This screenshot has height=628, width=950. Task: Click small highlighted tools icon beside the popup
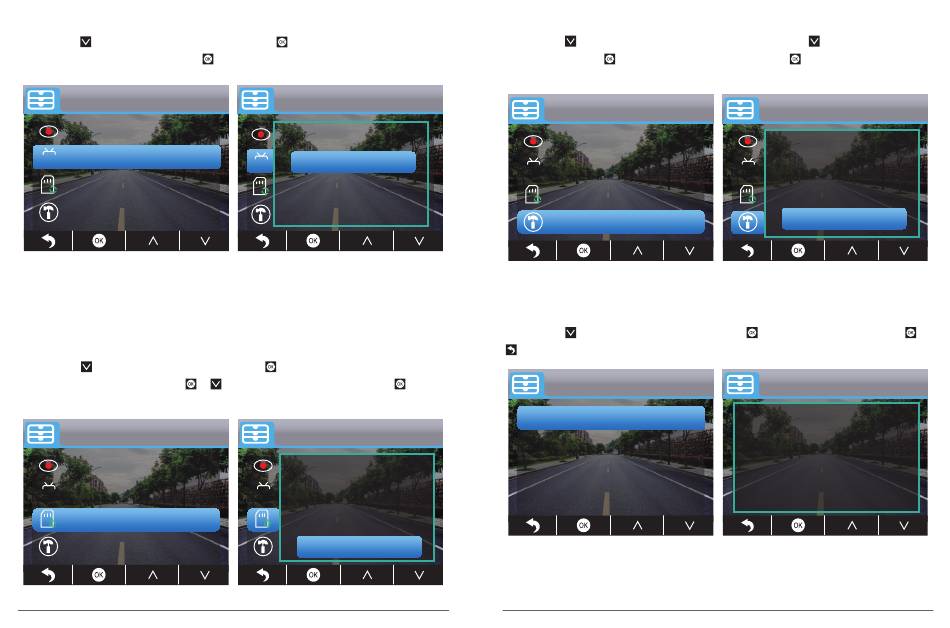(x=748, y=222)
